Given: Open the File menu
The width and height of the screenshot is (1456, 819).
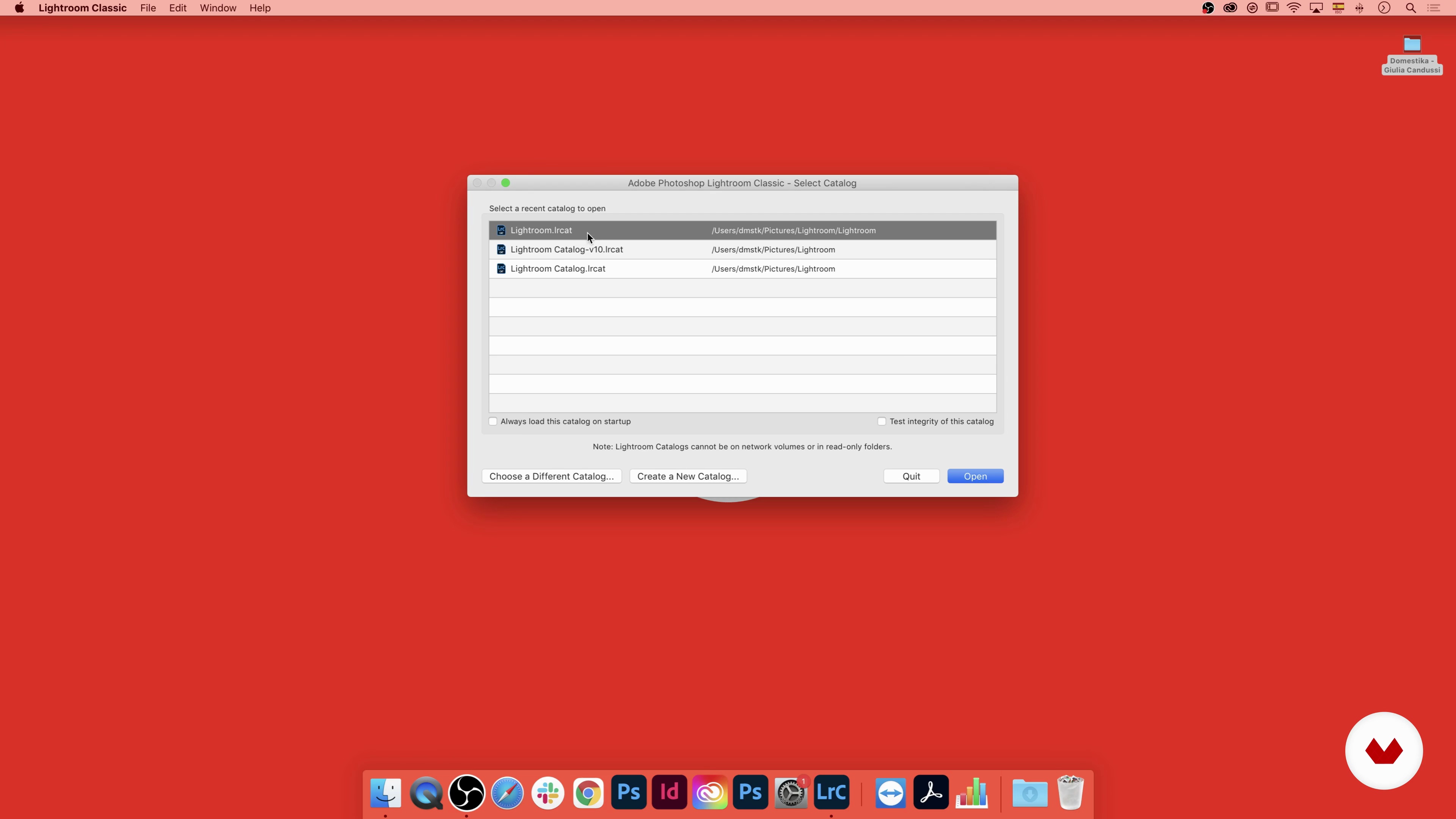Looking at the screenshot, I should pos(148,8).
